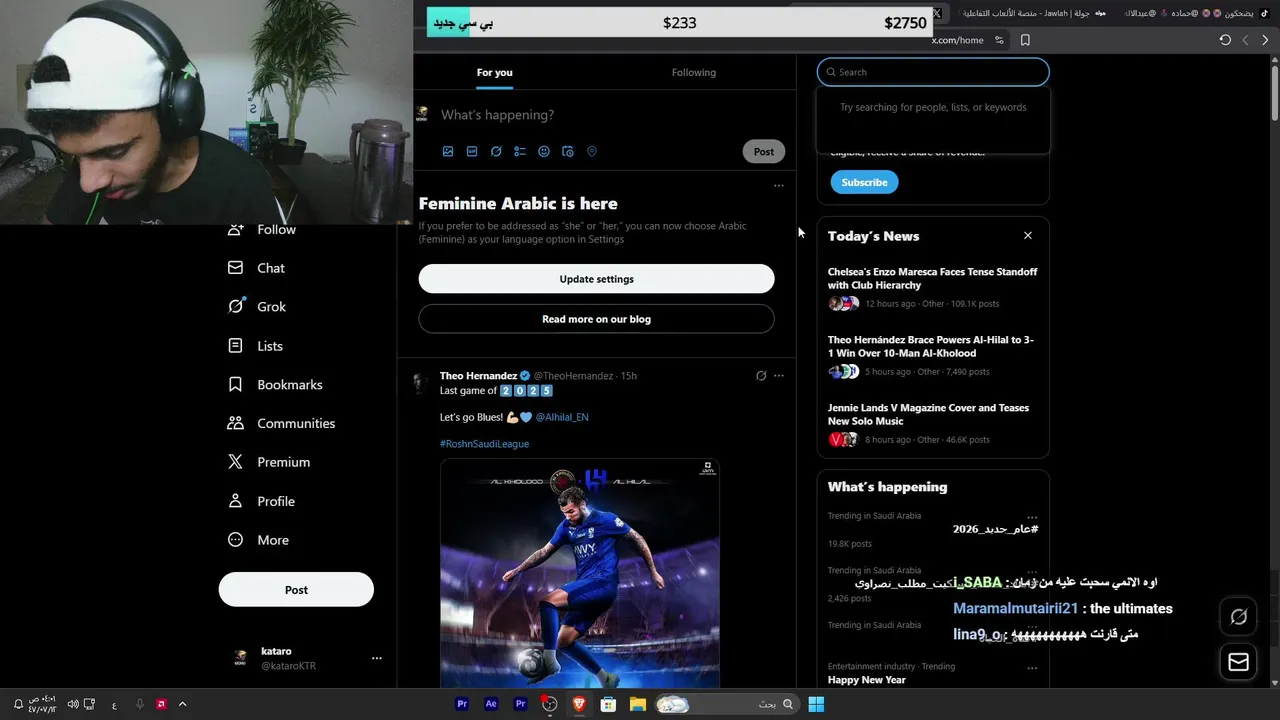Open more options on Theo Hernandez's post

(779, 376)
